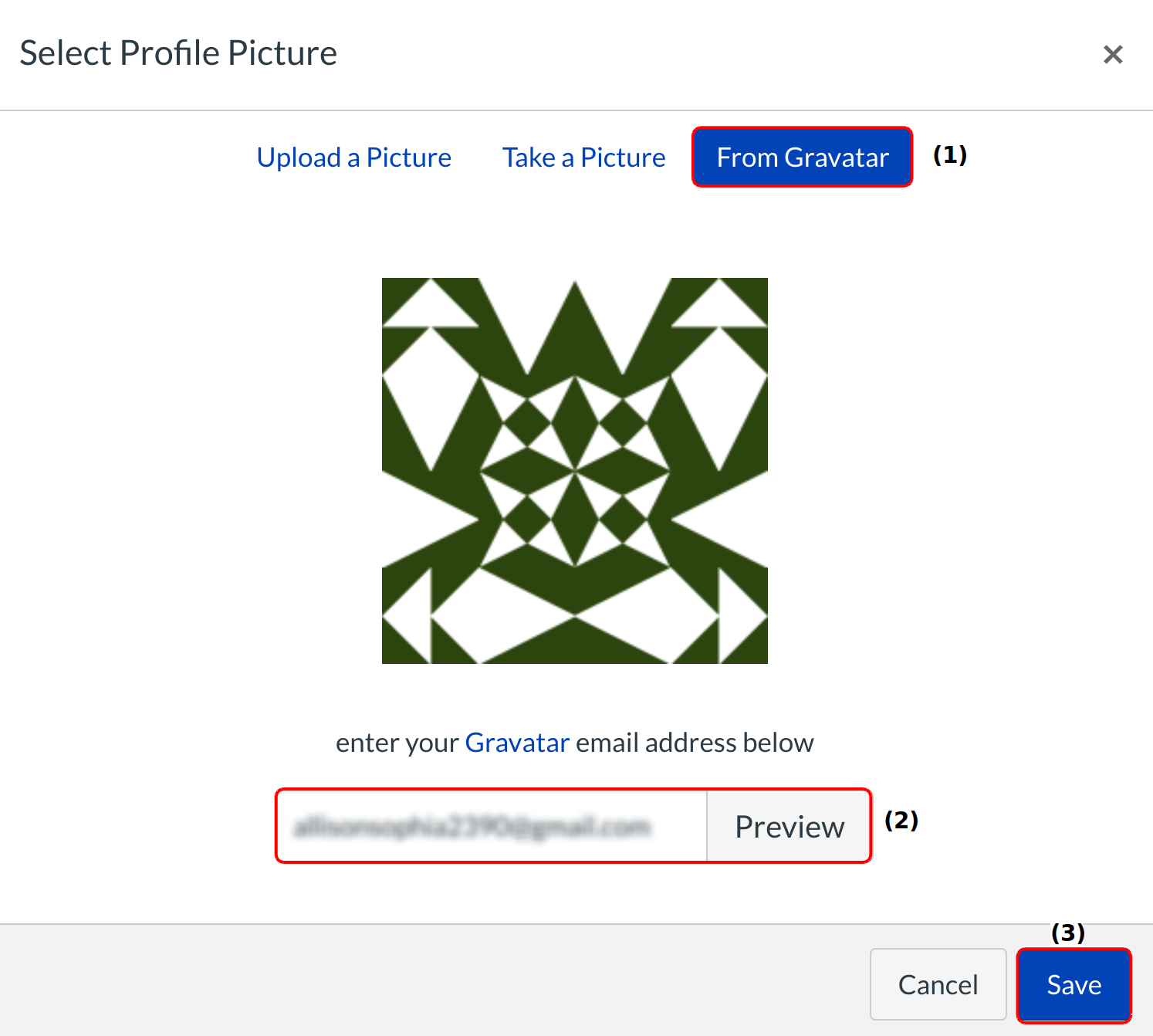Click the "email address below" text

[695, 743]
